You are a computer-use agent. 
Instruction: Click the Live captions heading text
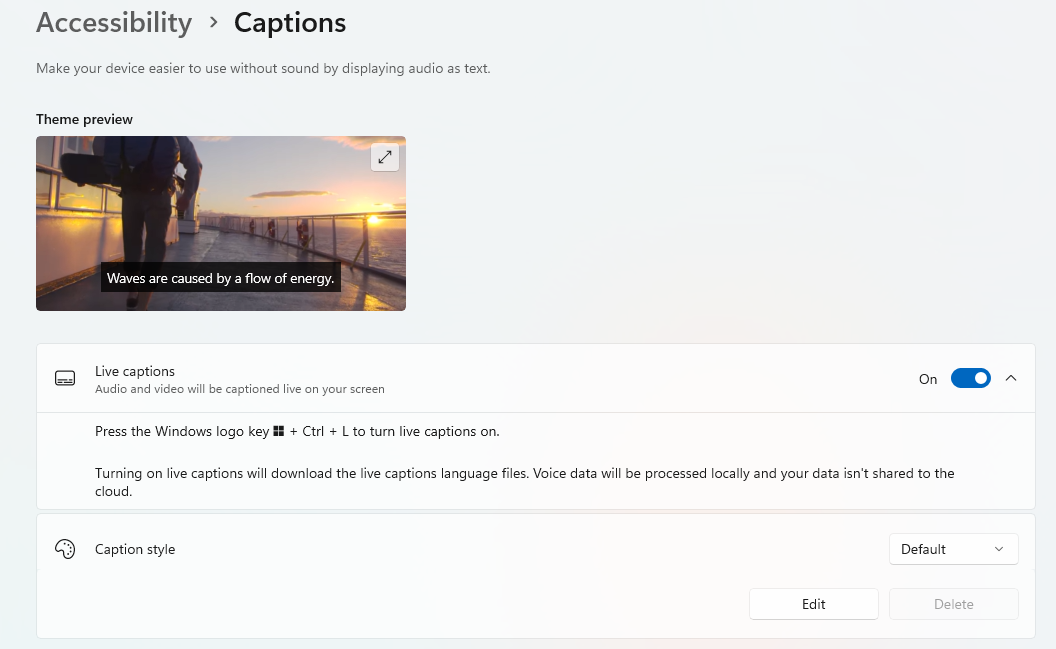tap(135, 371)
